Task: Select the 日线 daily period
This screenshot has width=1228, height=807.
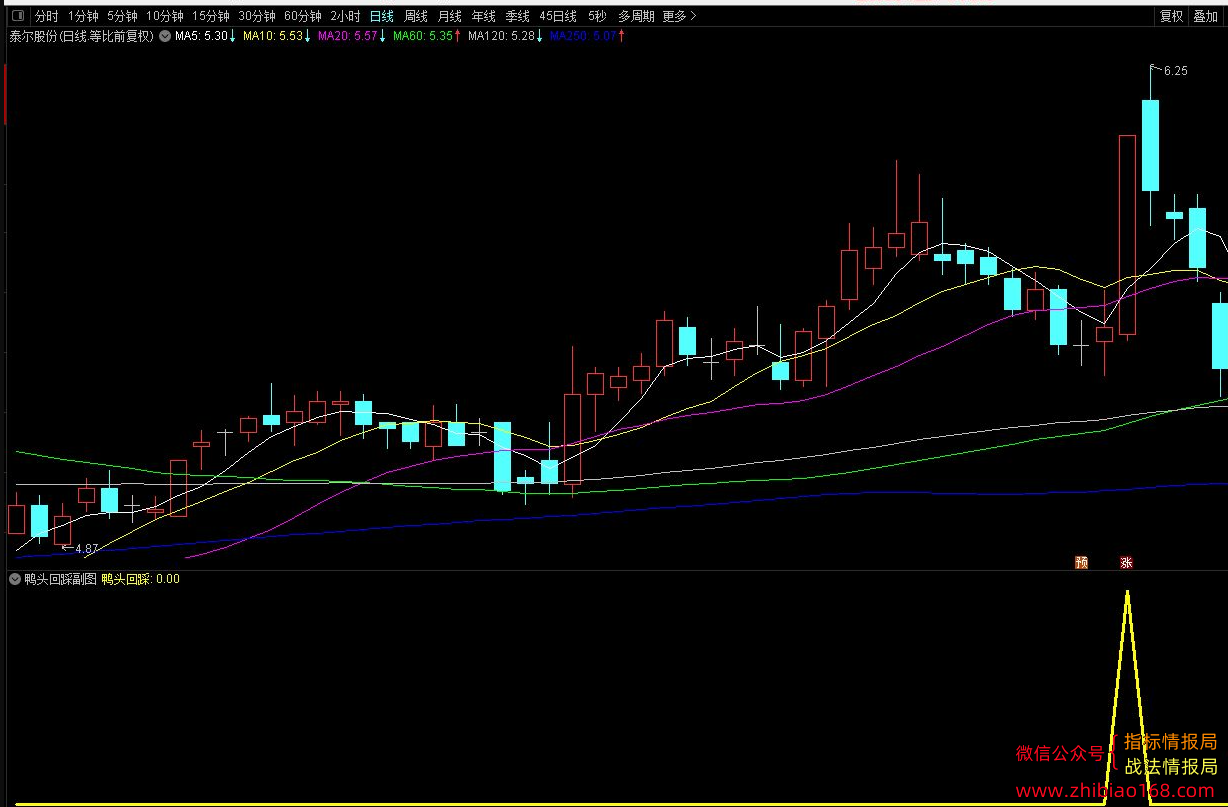Action: click(x=382, y=16)
